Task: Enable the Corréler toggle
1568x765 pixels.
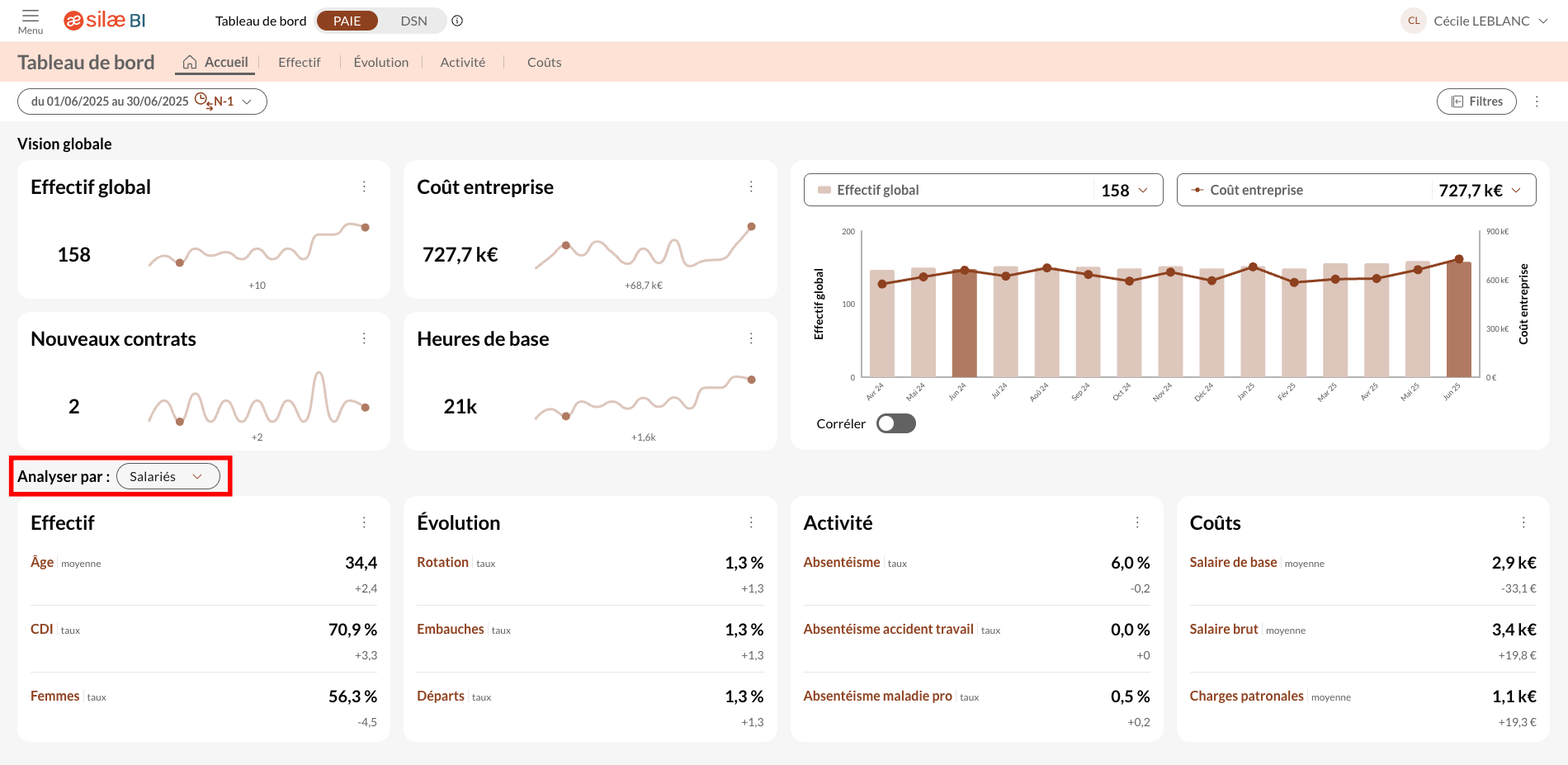Action: point(895,423)
